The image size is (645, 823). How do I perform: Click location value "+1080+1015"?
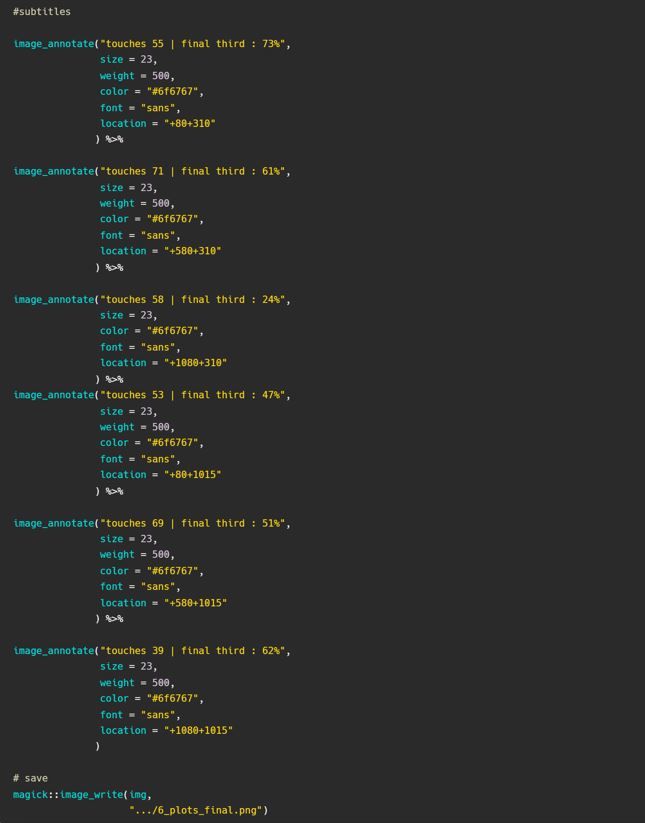tap(198, 730)
